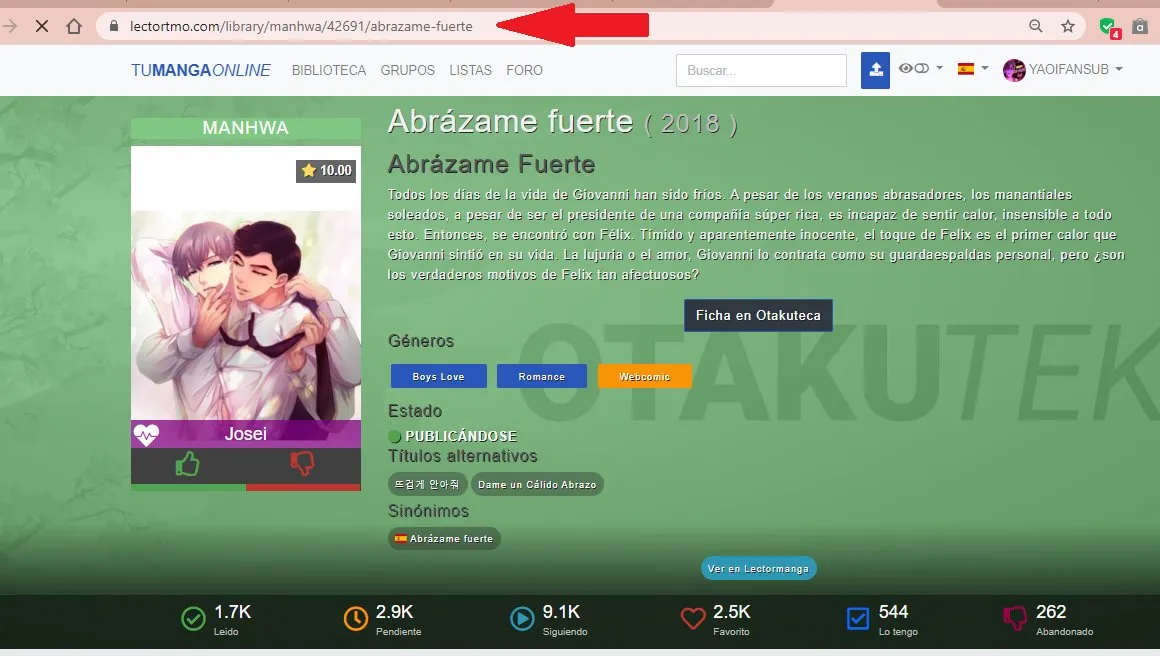The height and width of the screenshot is (656, 1160).
Task: Click the blue upload button
Action: pyautogui.click(x=875, y=70)
